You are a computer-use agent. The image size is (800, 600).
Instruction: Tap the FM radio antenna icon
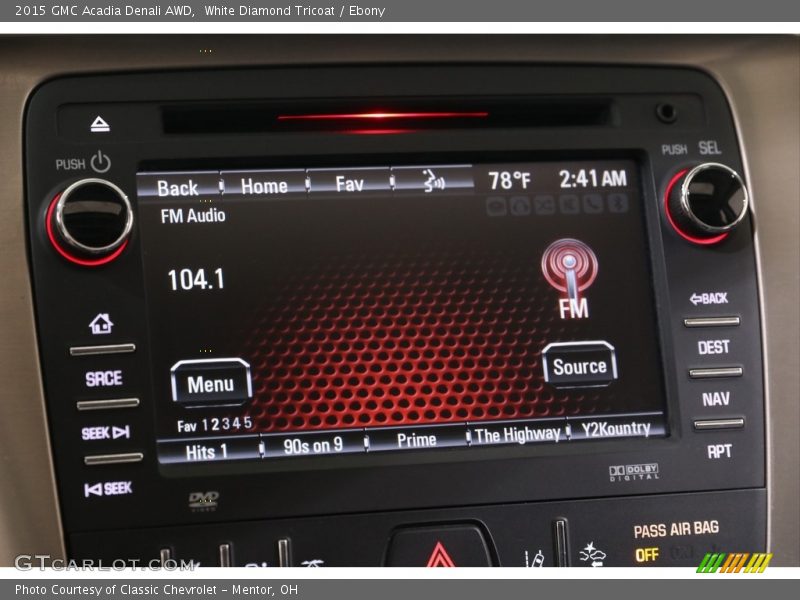click(570, 270)
